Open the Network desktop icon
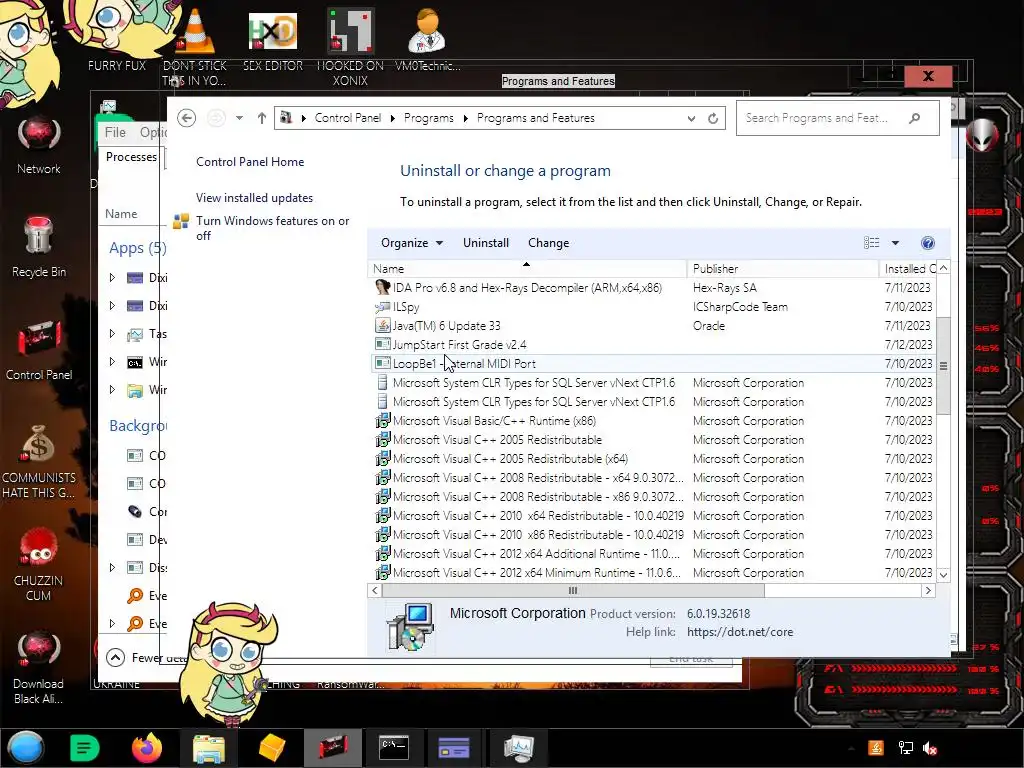This screenshot has height=768, width=1024. click(x=39, y=135)
